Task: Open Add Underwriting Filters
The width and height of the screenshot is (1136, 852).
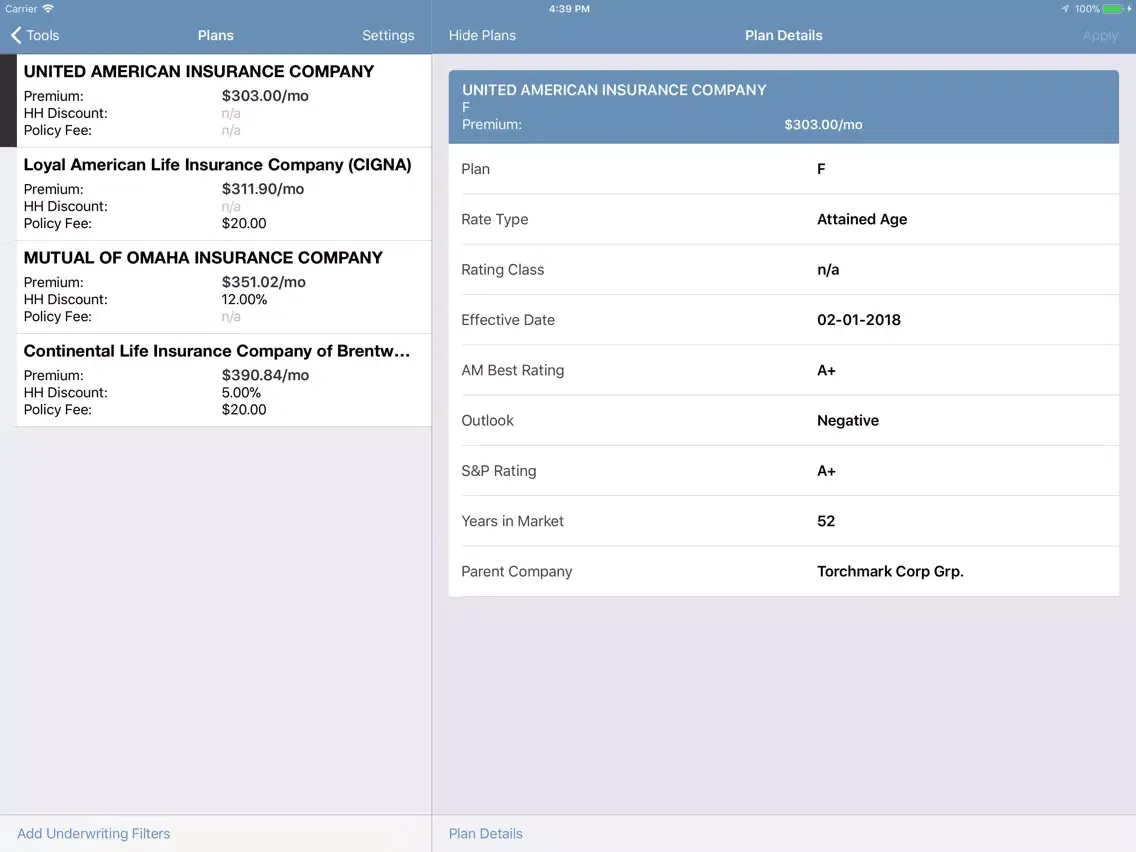Action: [93, 833]
